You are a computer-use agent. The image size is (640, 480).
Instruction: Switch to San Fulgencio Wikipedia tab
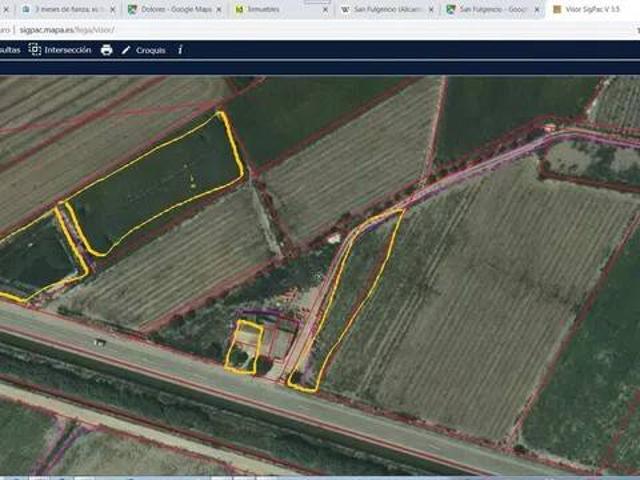(x=386, y=9)
